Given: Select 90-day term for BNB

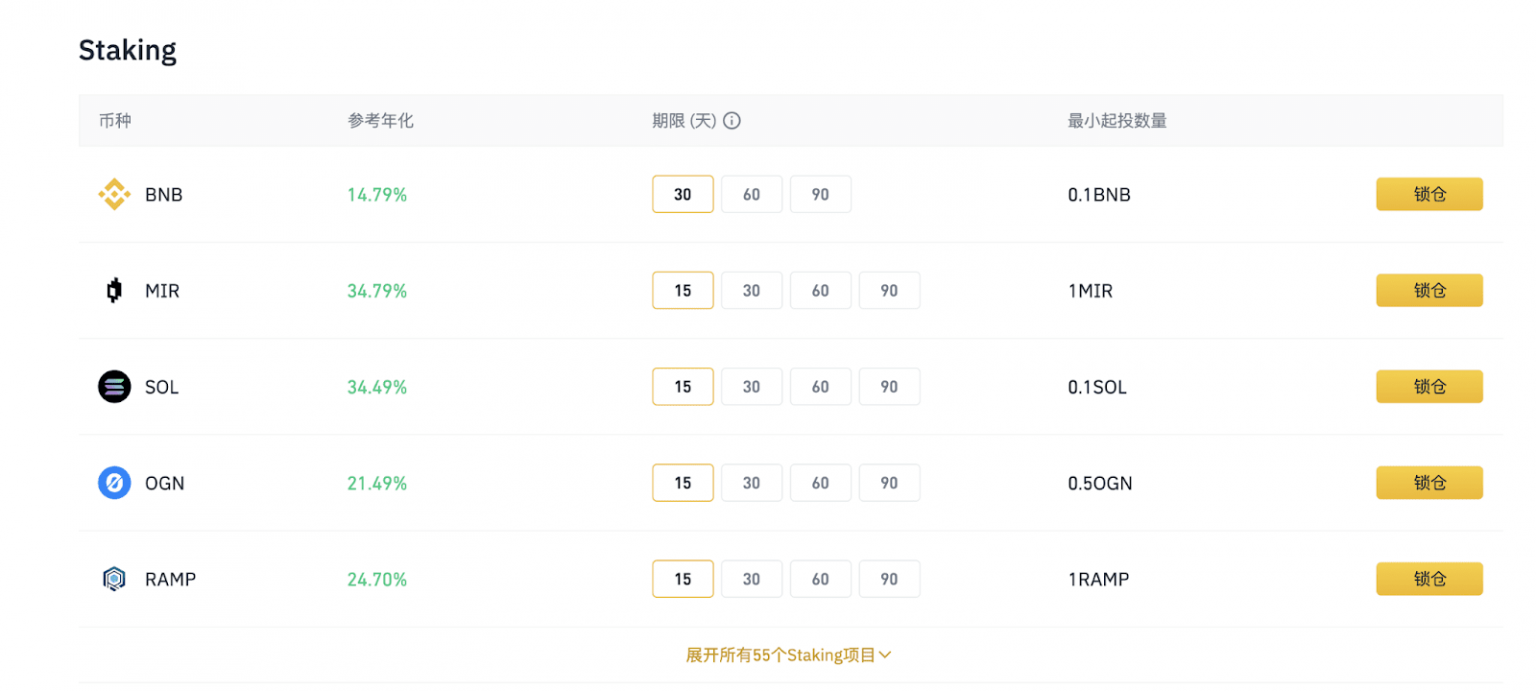Looking at the screenshot, I should 821,194.
